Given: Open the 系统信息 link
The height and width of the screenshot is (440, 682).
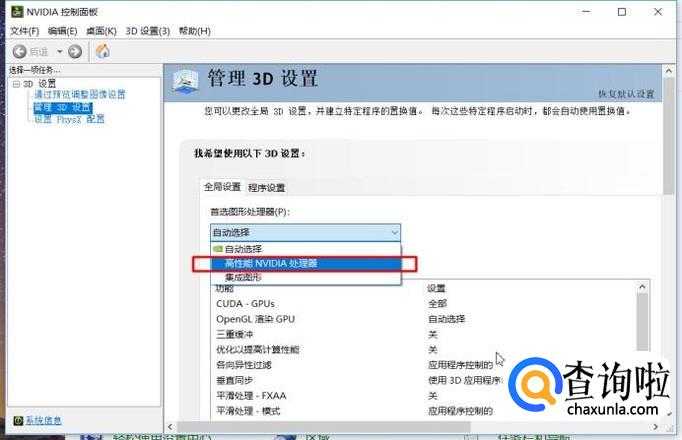Looking at the screenshot, I should (43, 421).
